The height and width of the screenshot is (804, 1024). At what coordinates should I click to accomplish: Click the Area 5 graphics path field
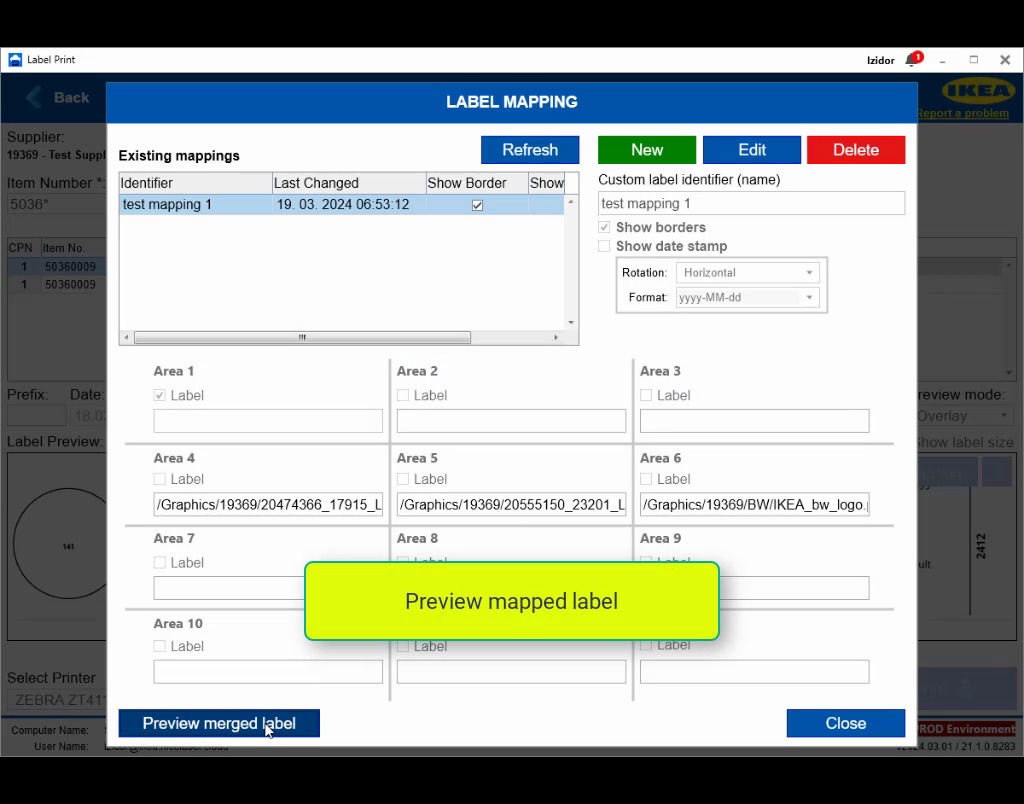click(511, 504)
